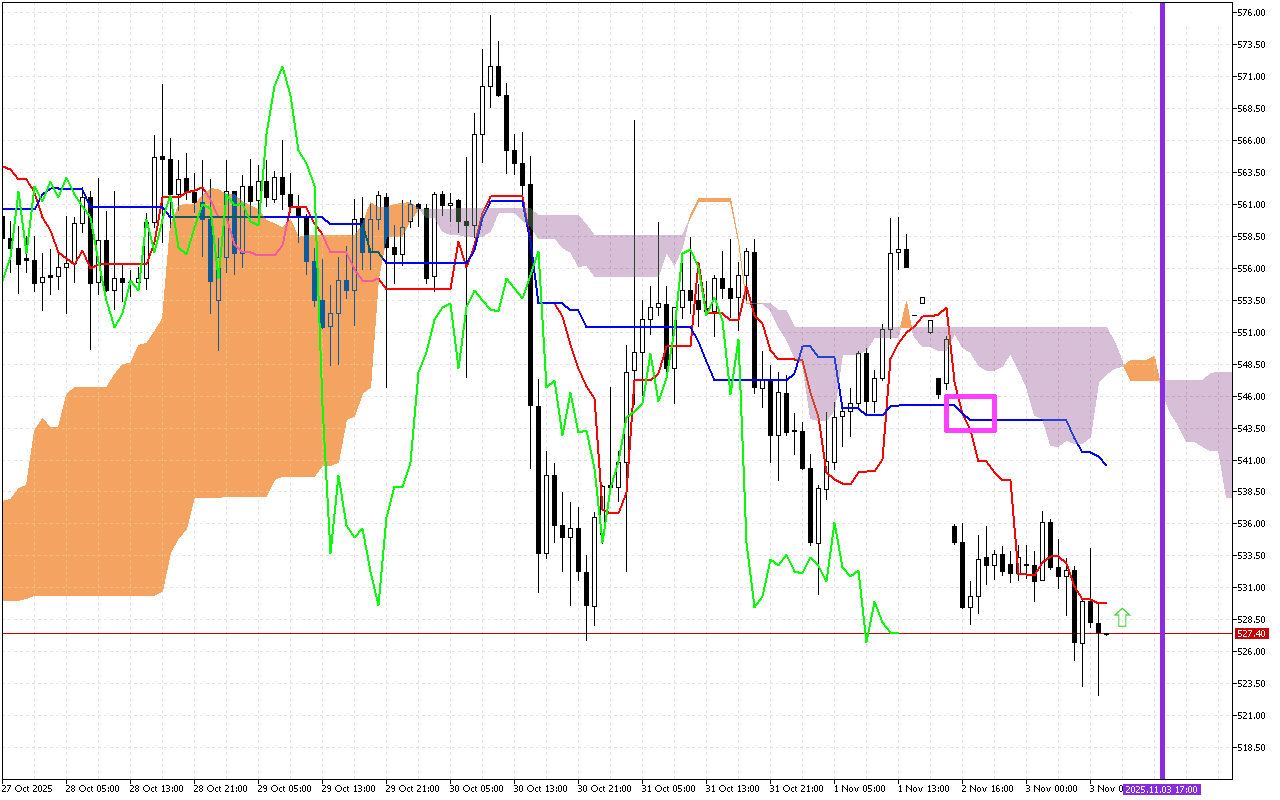Viewport: 1280px width, 800px height.
Task: Click the 546.00 label on the price axis
Action: pos(1252,397)
